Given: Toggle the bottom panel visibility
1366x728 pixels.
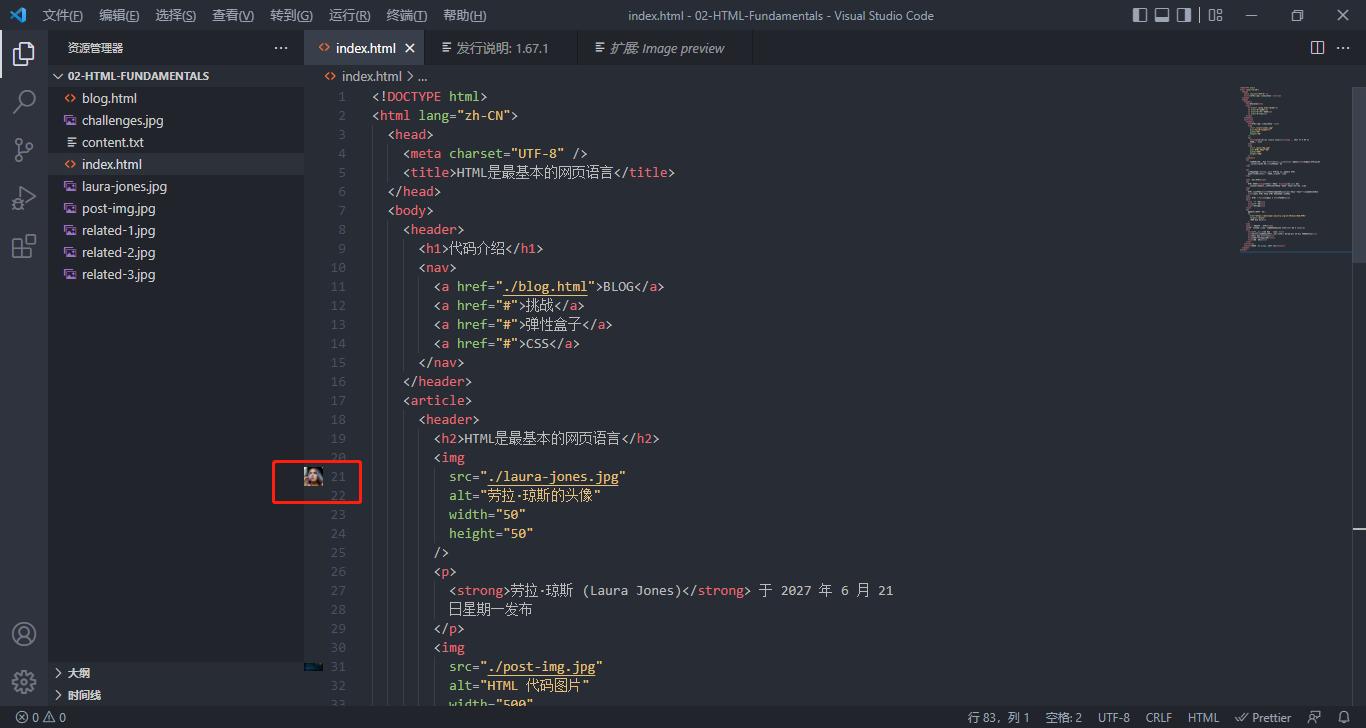Looking at the screenshot, I should [1162, 14].
